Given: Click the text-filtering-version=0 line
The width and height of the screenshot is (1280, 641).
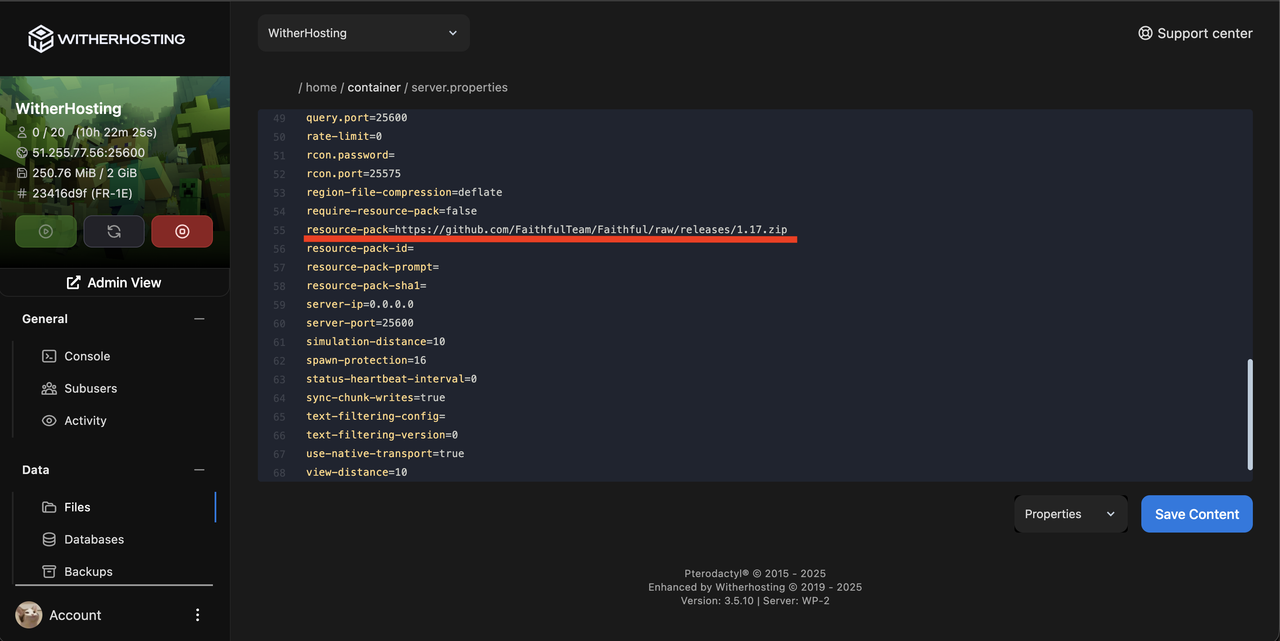Looking at the screenshot, I should 382,435.
